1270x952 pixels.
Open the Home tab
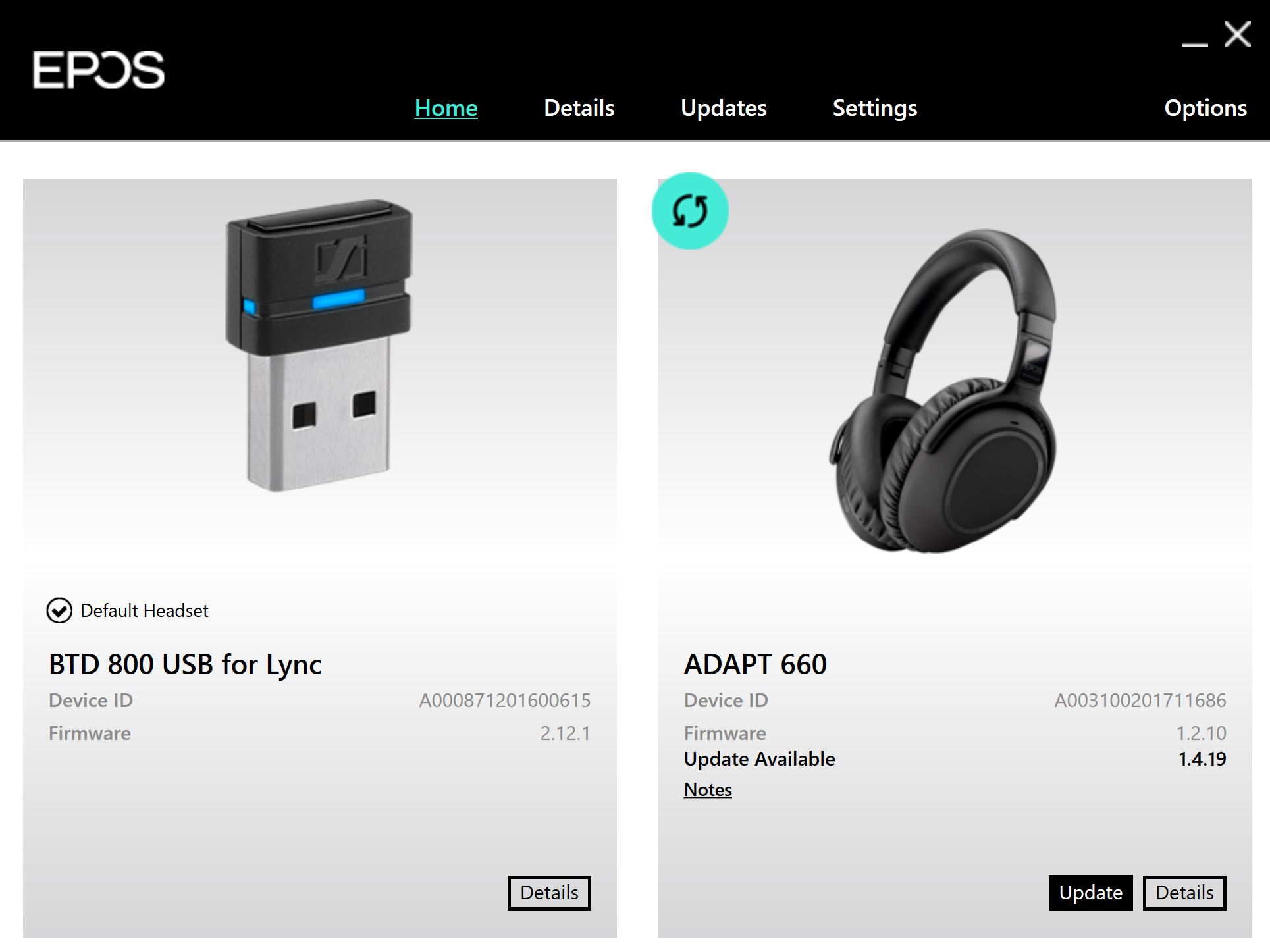446,108
